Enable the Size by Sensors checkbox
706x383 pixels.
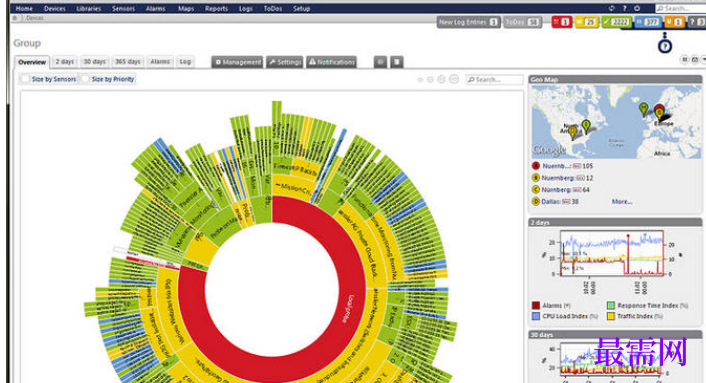click(x=26, y=79)
